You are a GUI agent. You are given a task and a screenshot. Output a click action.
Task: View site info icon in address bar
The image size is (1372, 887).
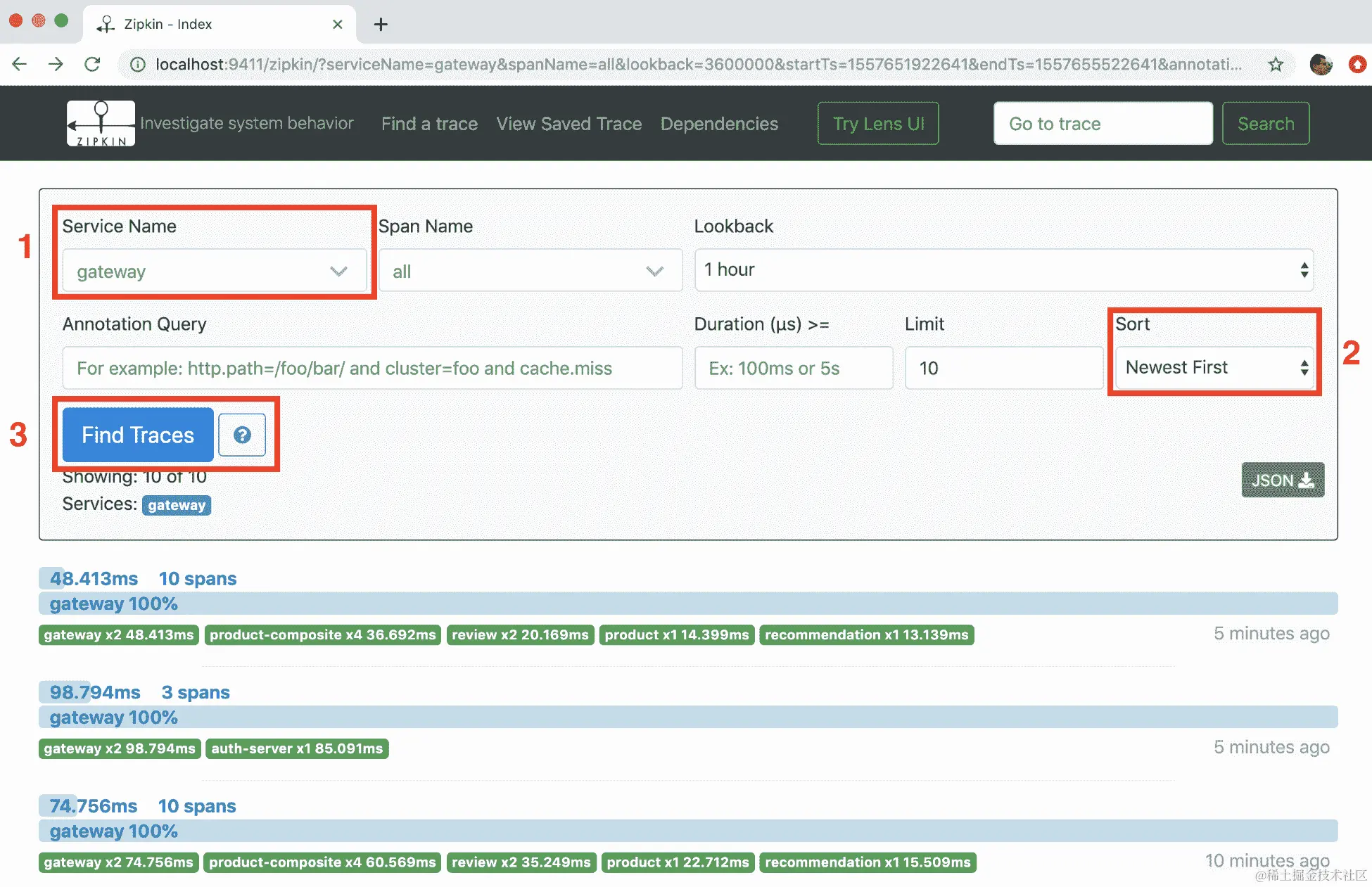pos(139,65)
